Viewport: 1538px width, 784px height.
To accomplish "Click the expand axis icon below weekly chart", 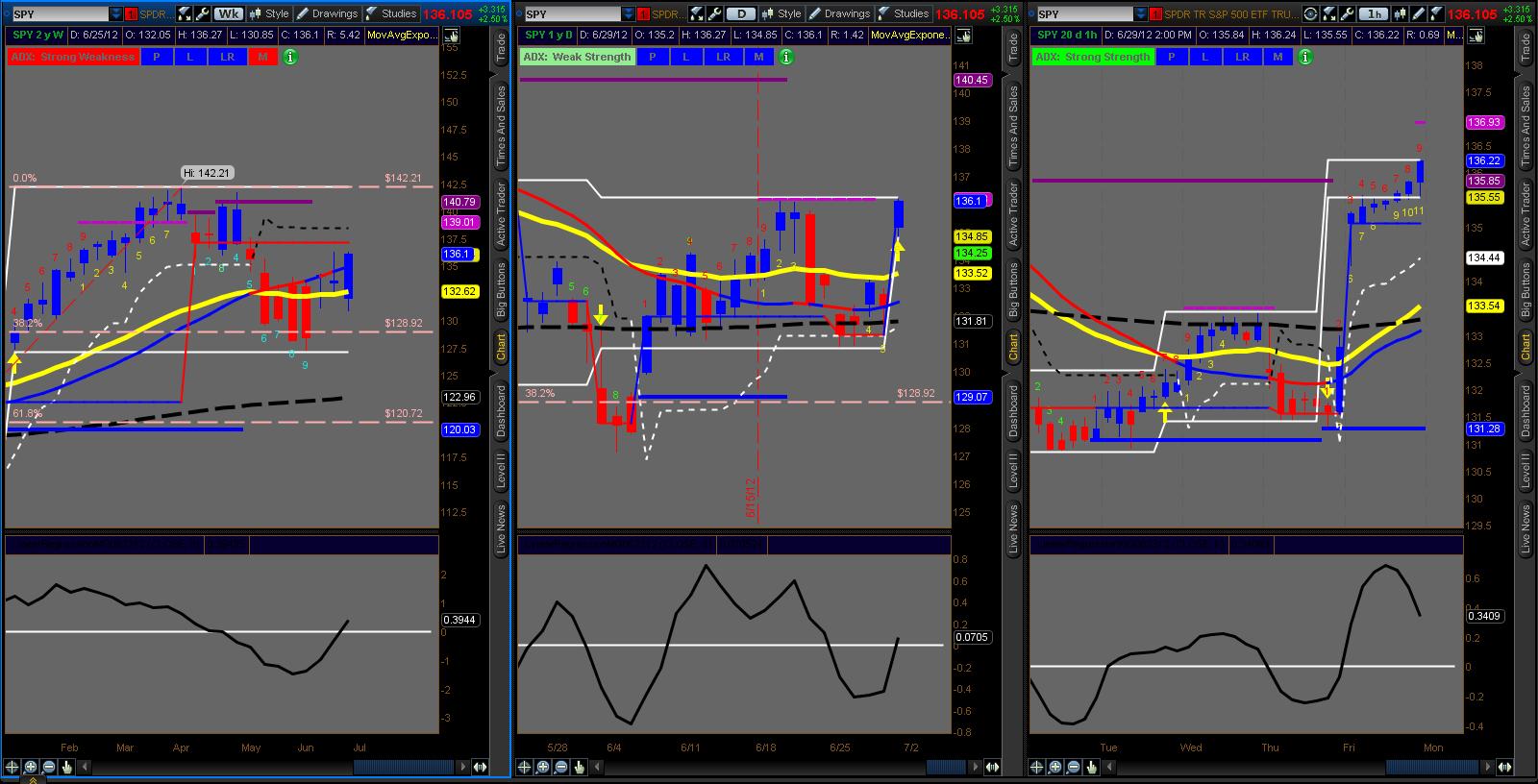I will [x=482, y=767].
